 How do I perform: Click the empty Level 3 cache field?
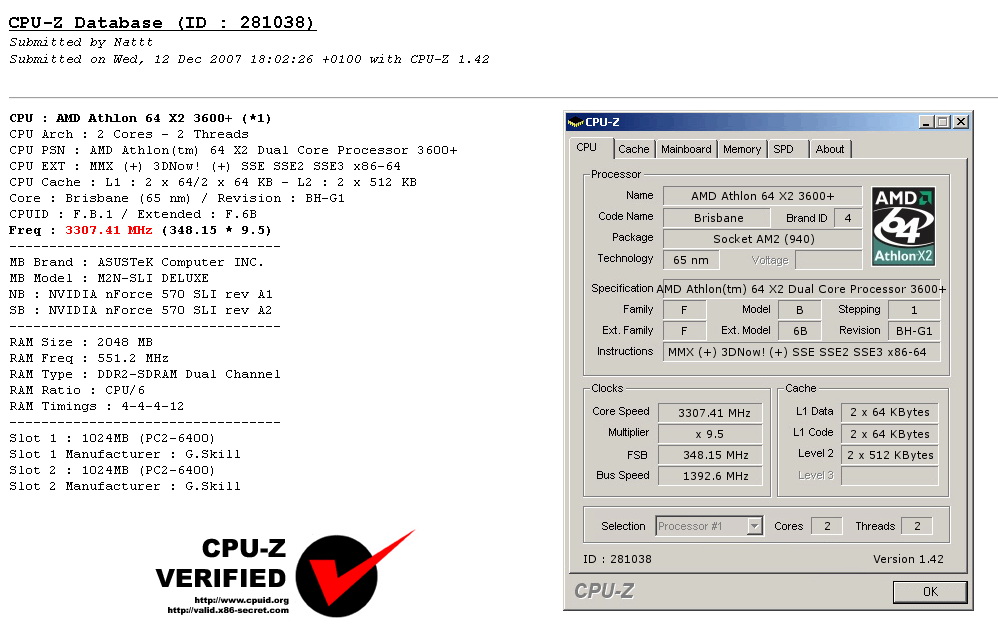(890, 476)
